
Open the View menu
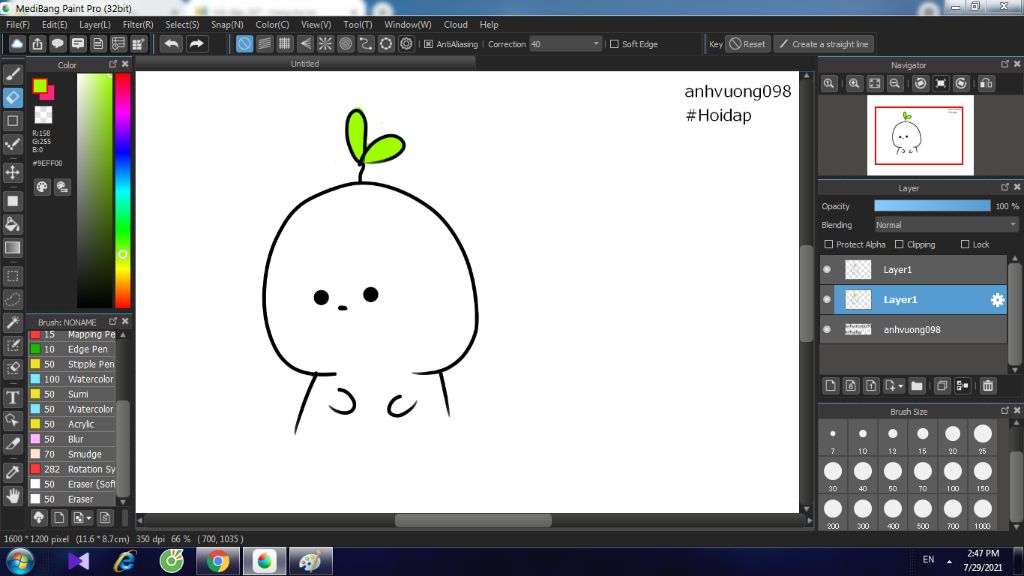coord(316,25)
